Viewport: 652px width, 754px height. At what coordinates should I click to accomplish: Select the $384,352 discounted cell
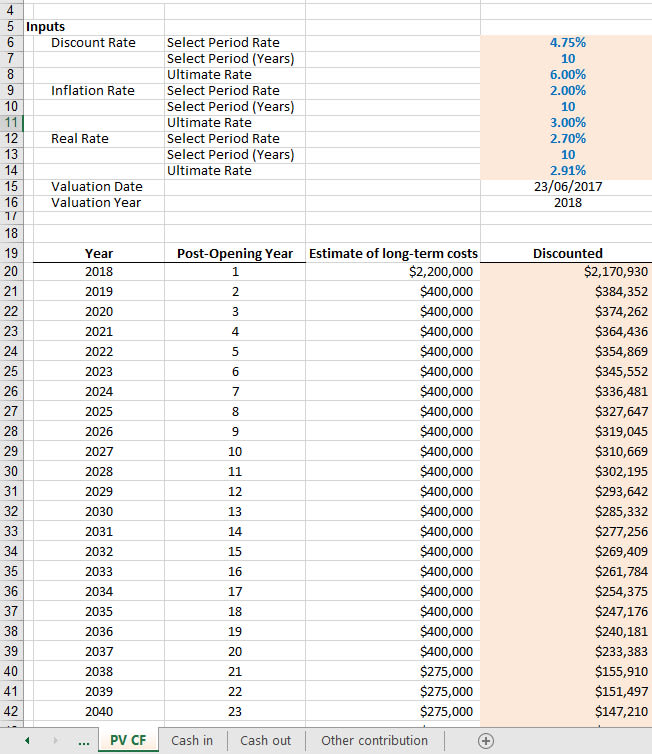point(566,291)
